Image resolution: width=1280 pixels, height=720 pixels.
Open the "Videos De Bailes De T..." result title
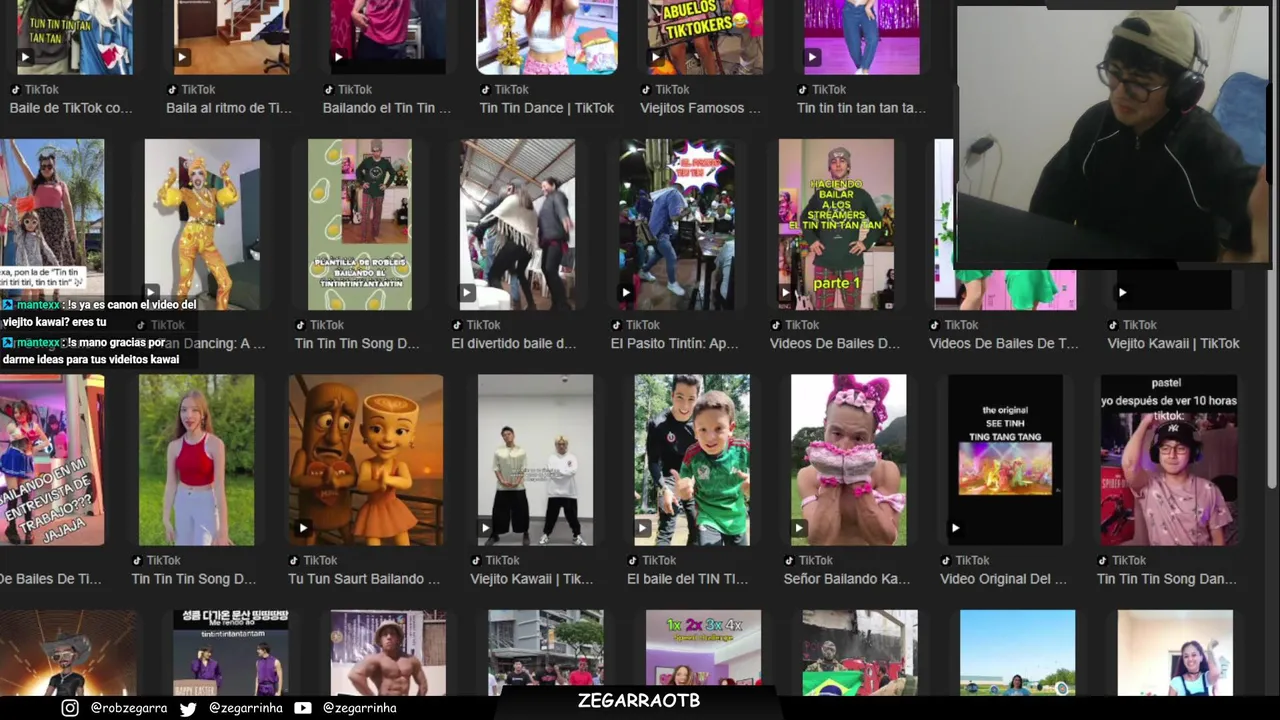(1004, 343)
